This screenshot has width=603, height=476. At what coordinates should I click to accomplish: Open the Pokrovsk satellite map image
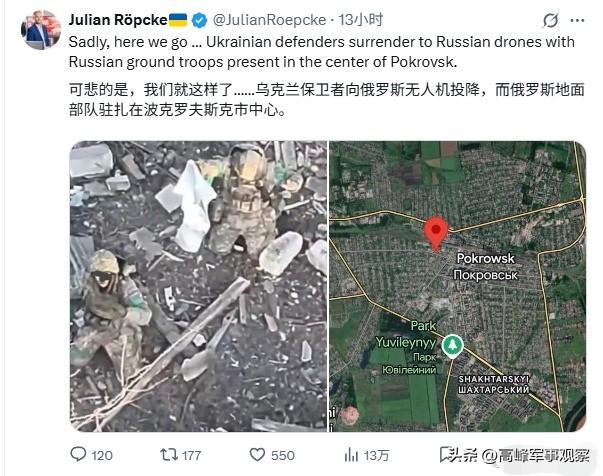tap(457, 286)
